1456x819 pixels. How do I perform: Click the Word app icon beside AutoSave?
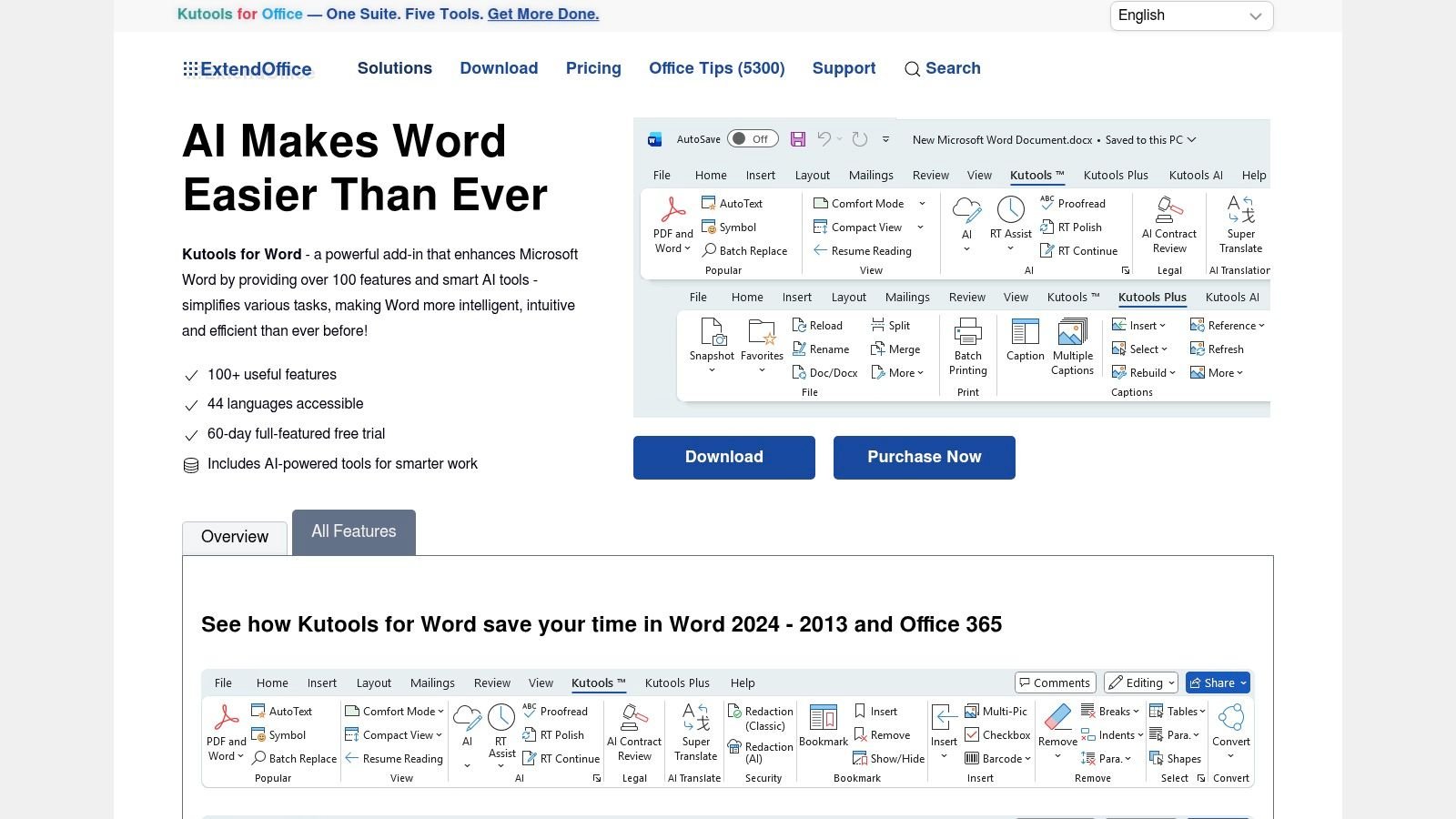pyautogui.click(x=654, y=139)
